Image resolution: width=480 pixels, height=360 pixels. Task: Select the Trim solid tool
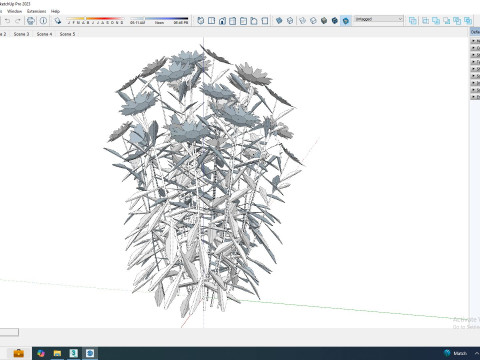pyautogui.click(x=457, y=21)
